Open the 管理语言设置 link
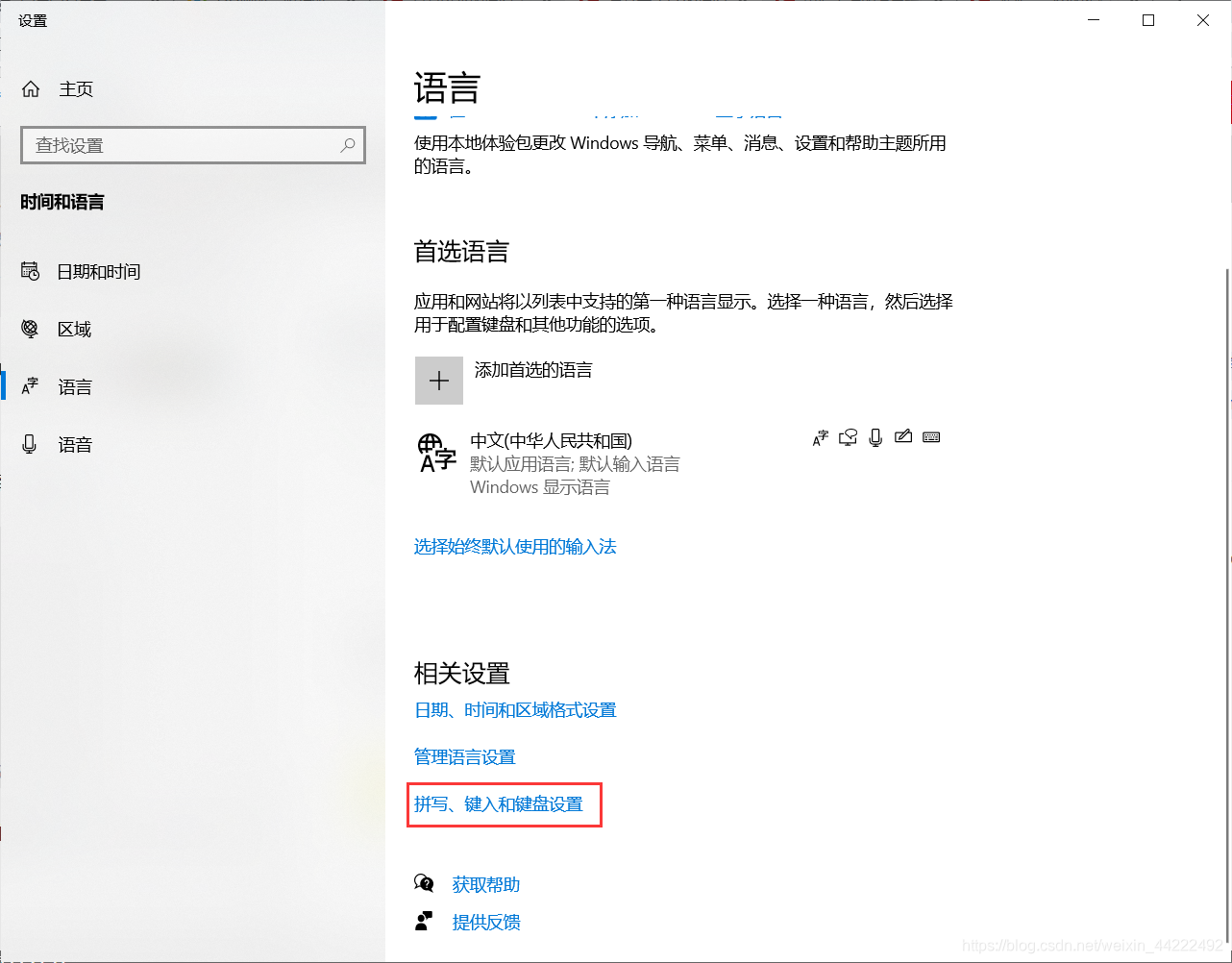 [x=465, y=757]
